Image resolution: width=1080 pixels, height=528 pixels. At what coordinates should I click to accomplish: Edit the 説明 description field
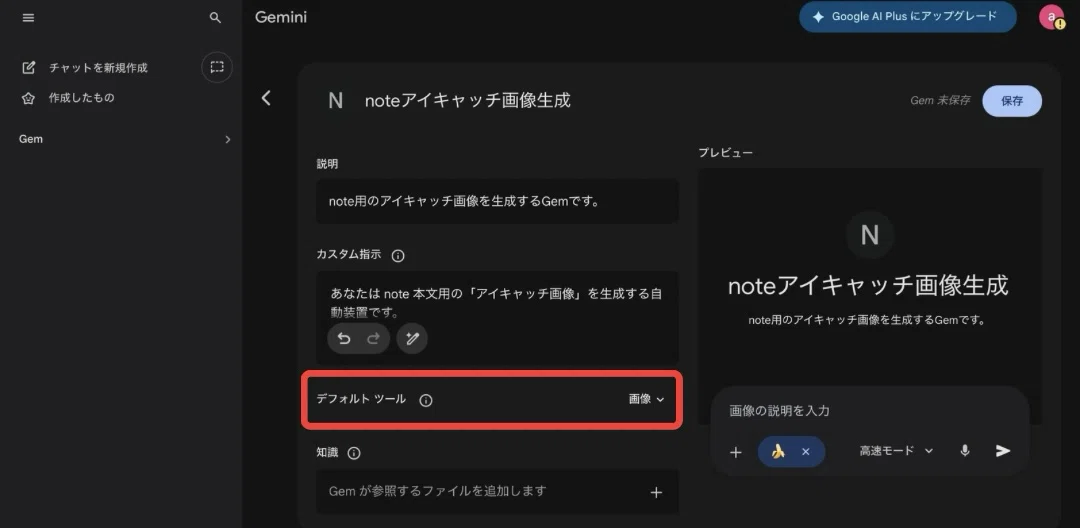click(497, 202)
